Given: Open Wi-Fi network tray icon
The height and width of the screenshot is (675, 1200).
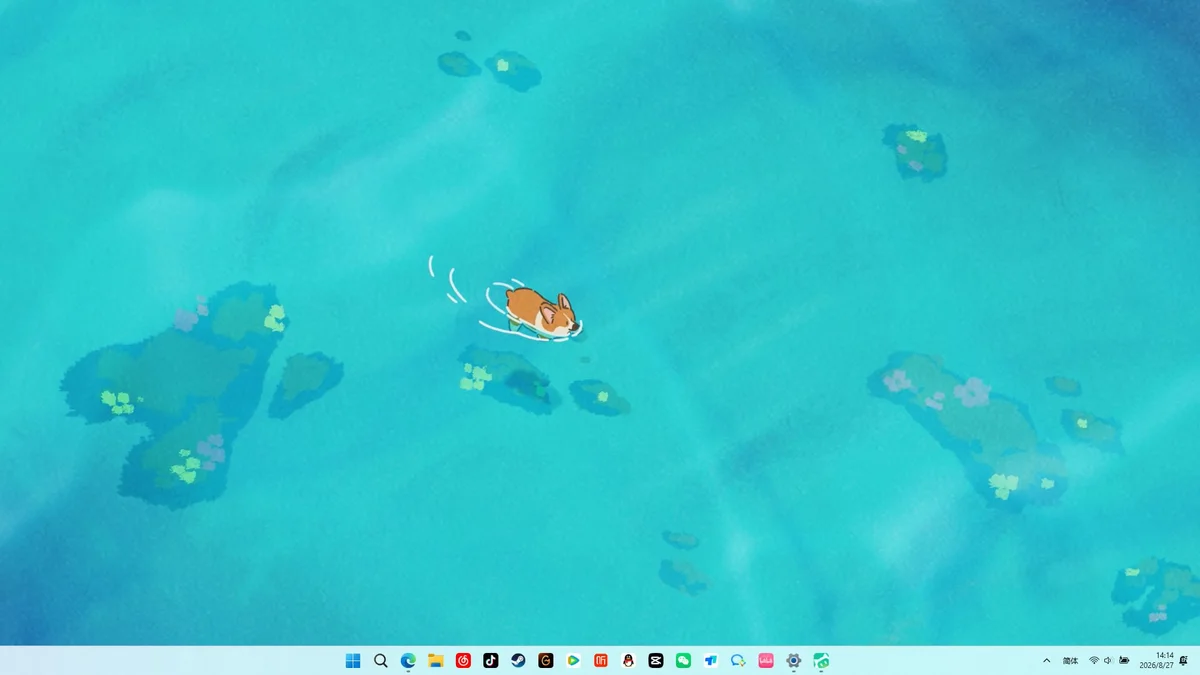Looking at the screenshot, I should coord(1094,660).
